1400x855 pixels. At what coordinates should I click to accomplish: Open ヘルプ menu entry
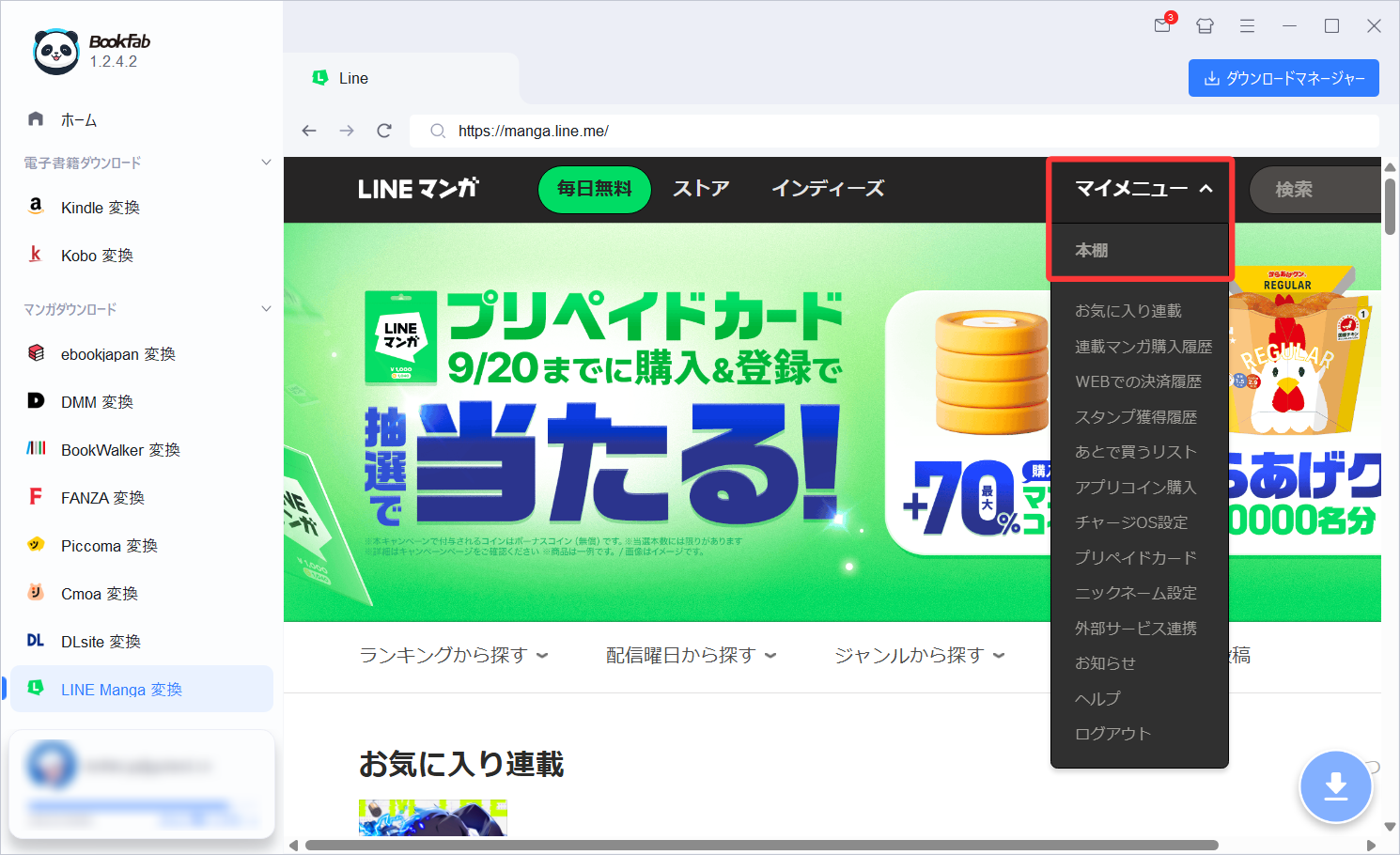1097,699
